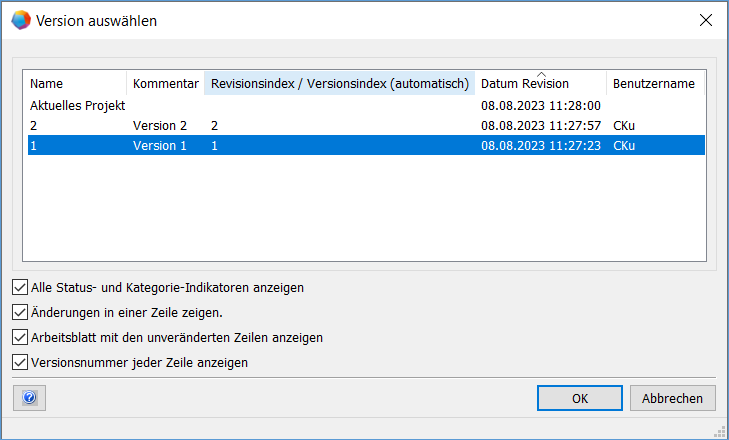Viewport: 729px width, 440px height.
Task: Click the Revisionsindex / Versionsindex column header
Action: (339, 84)
